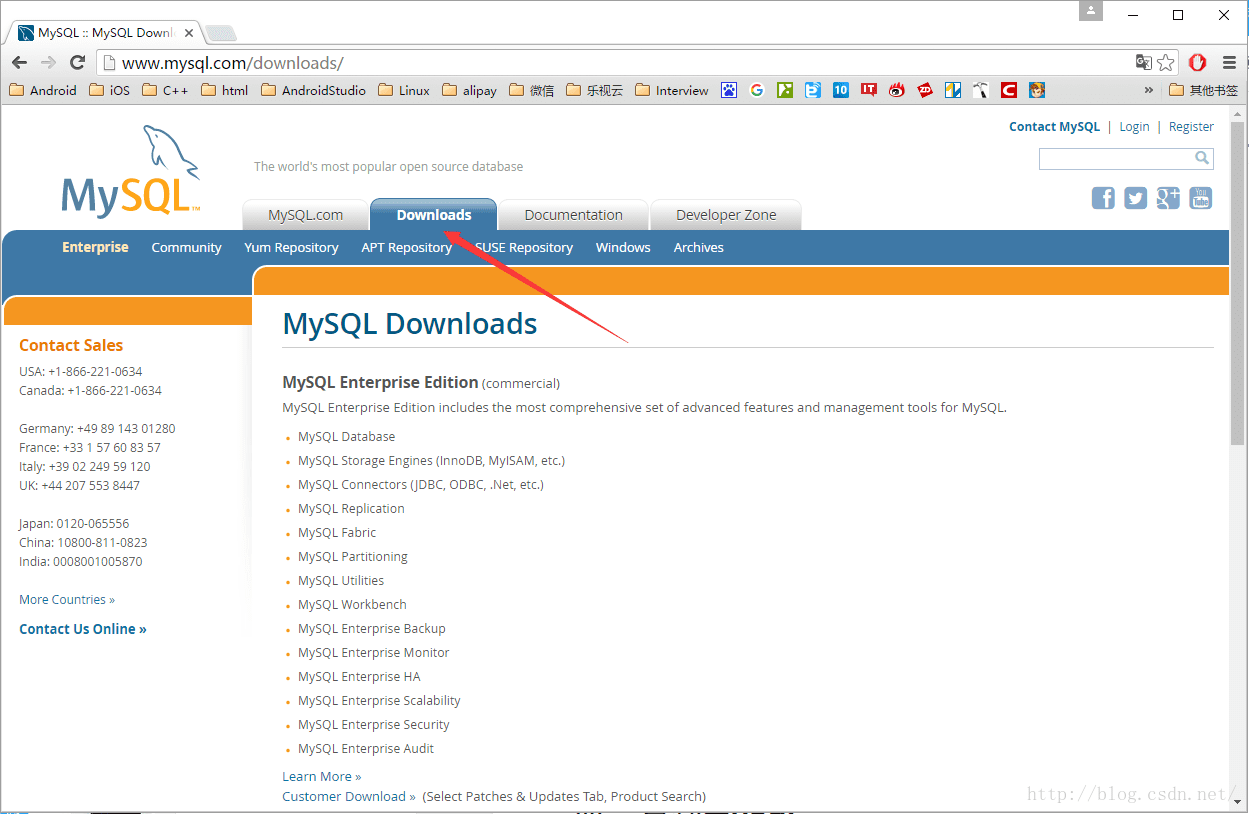The width and height of the screenshot is (1249, 814).
Task: Click the Google bookmark icon
Action: 757,90
